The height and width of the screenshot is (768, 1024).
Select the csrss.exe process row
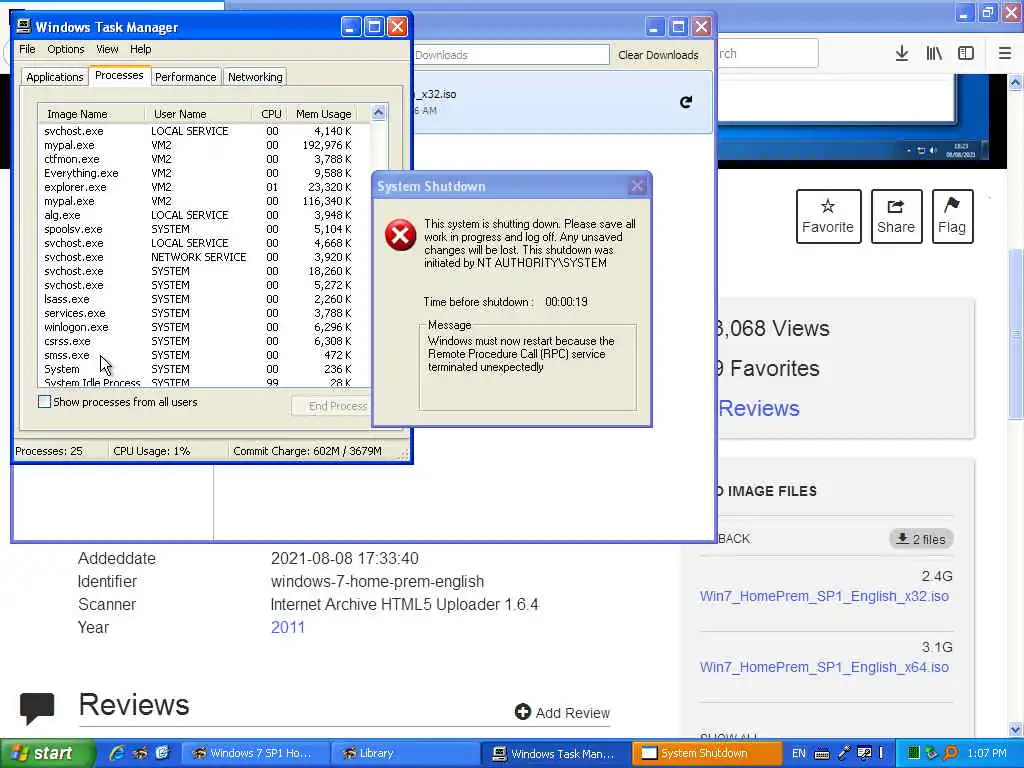pyautogui.click(x=204, y=341)
